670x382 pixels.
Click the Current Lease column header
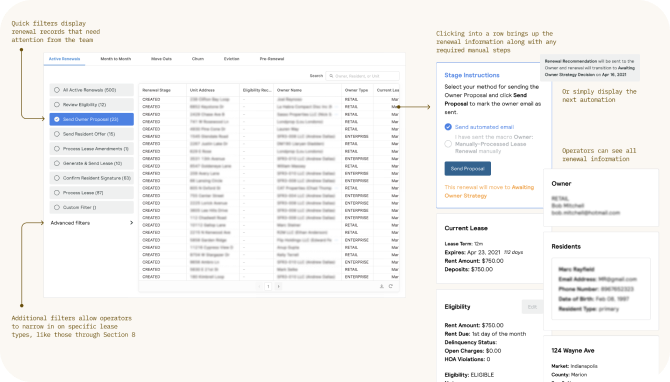388,90
